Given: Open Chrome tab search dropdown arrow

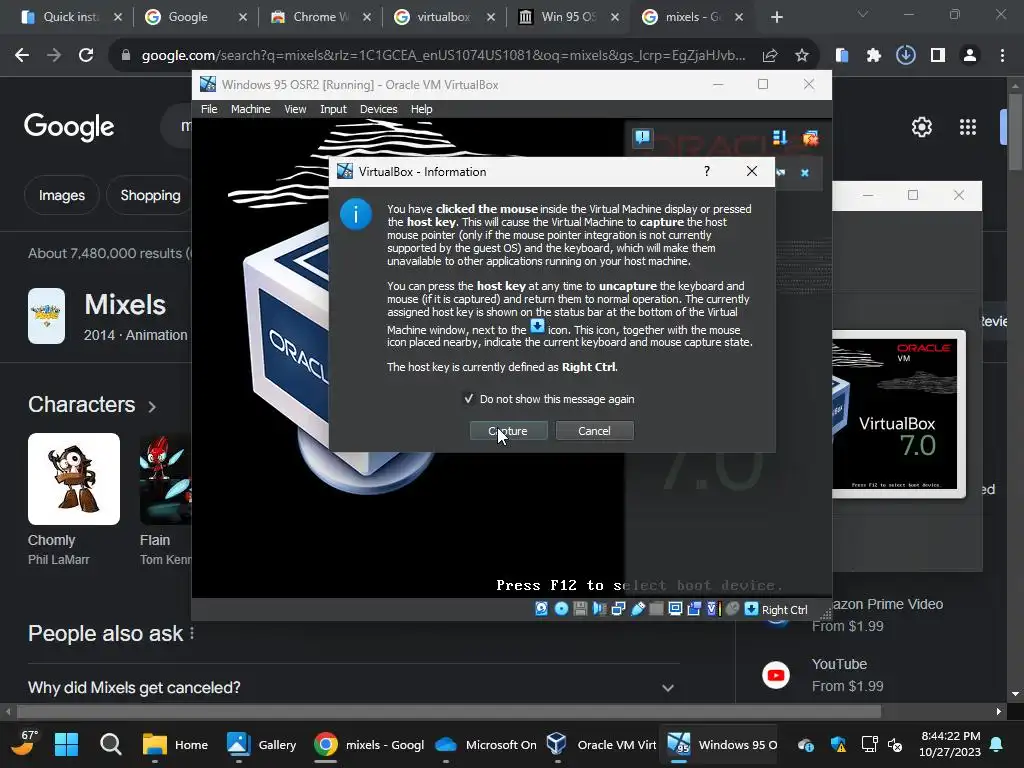Looking at the screenshot, I should 863,14.
